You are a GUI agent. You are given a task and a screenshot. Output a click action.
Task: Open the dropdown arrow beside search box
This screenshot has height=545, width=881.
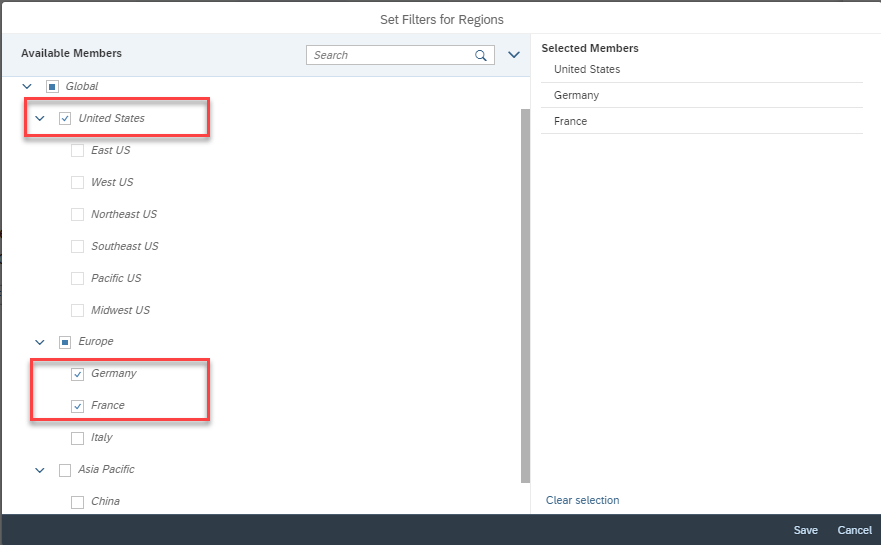tap(514, 54)
